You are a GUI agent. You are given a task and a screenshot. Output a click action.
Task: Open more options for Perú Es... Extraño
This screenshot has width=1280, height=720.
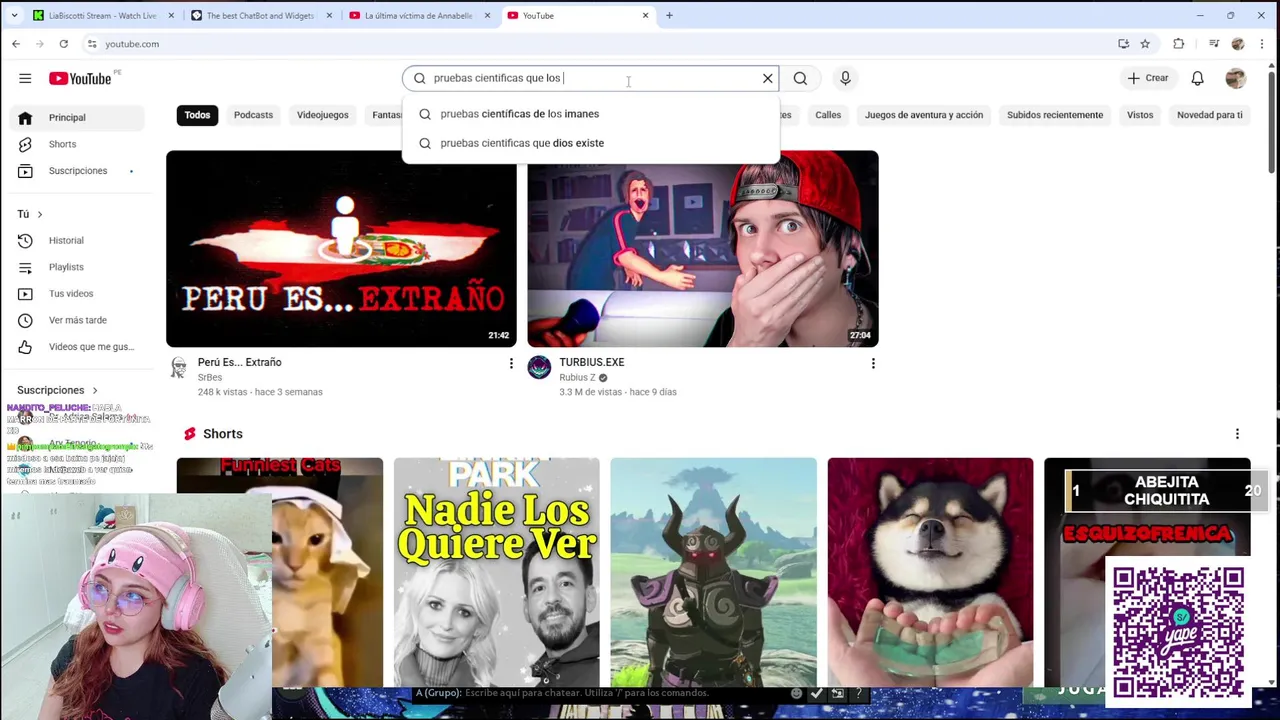511,363
